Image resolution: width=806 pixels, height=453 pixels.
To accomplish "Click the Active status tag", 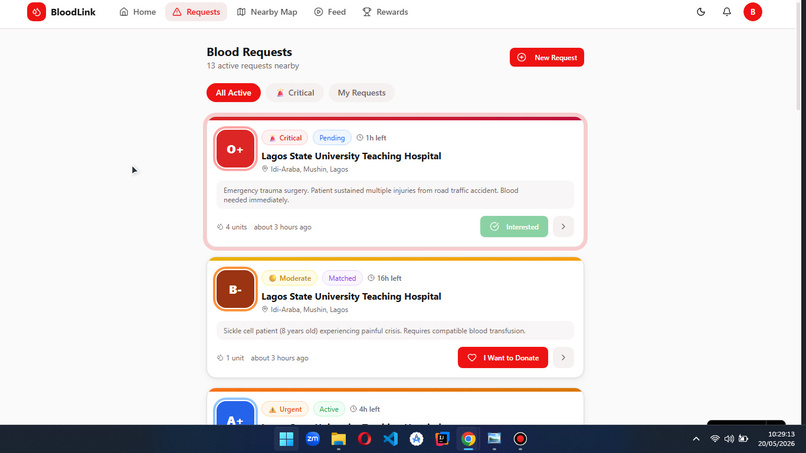I will (328, 409).
